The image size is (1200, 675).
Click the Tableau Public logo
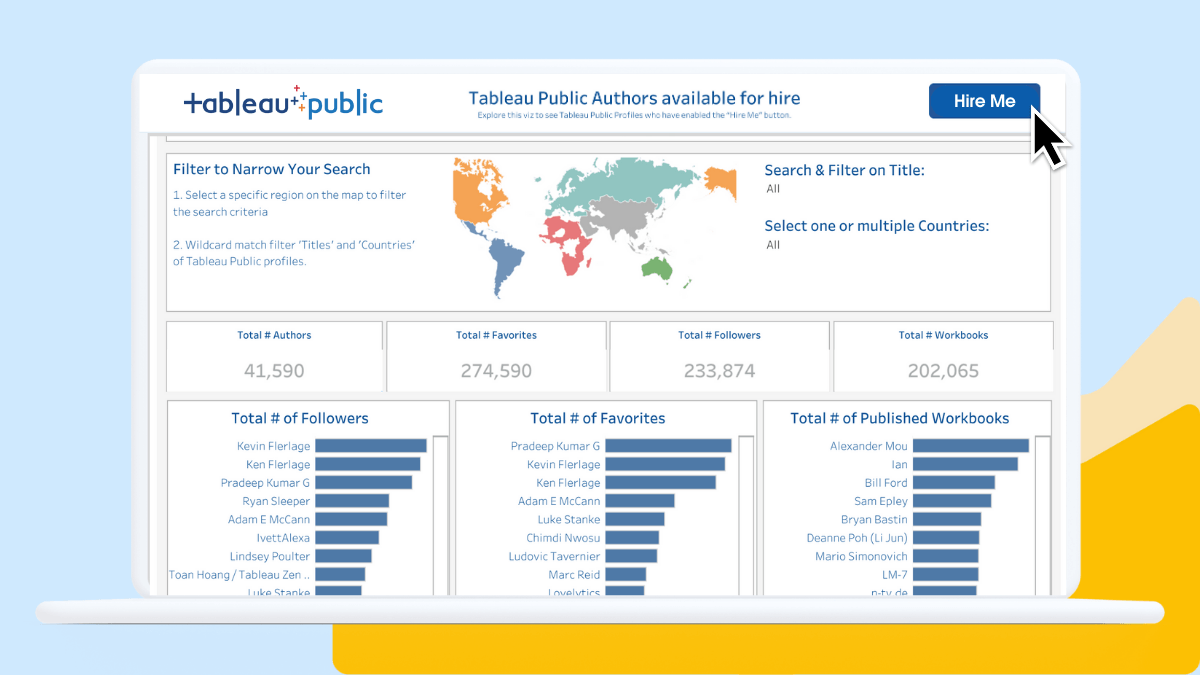coord(283,102)
